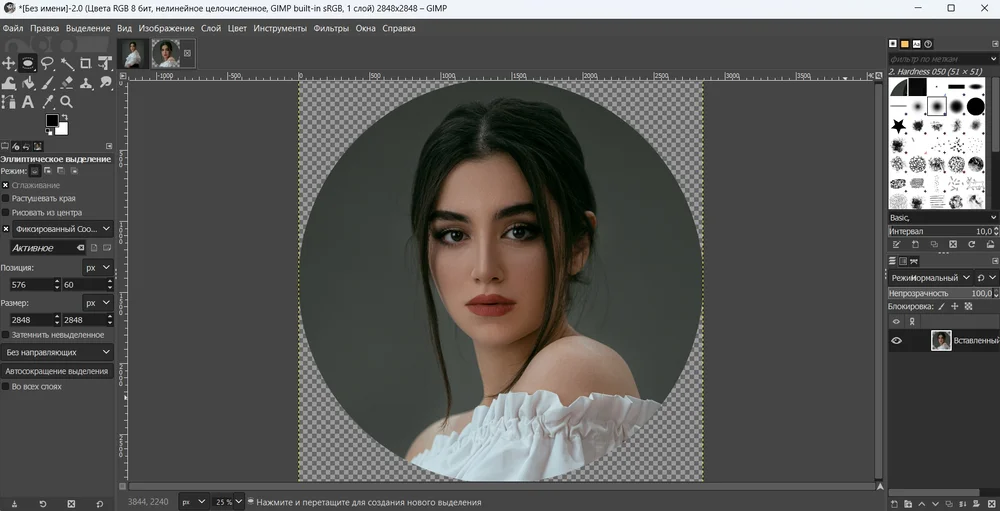Open the Правка menu
The height and width of the screenshot is (511, 1000).
[x=45, y=28]
